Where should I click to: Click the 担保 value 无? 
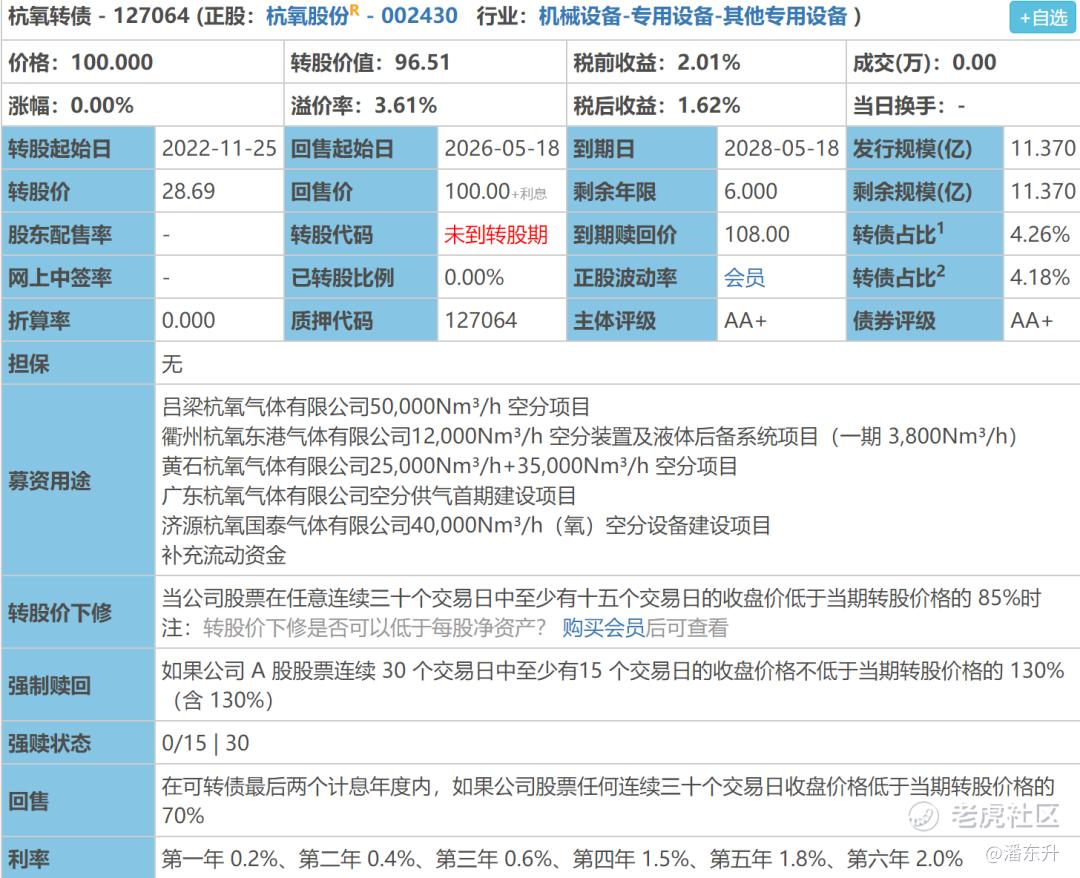pyautogui.click(x=172, y=364)
